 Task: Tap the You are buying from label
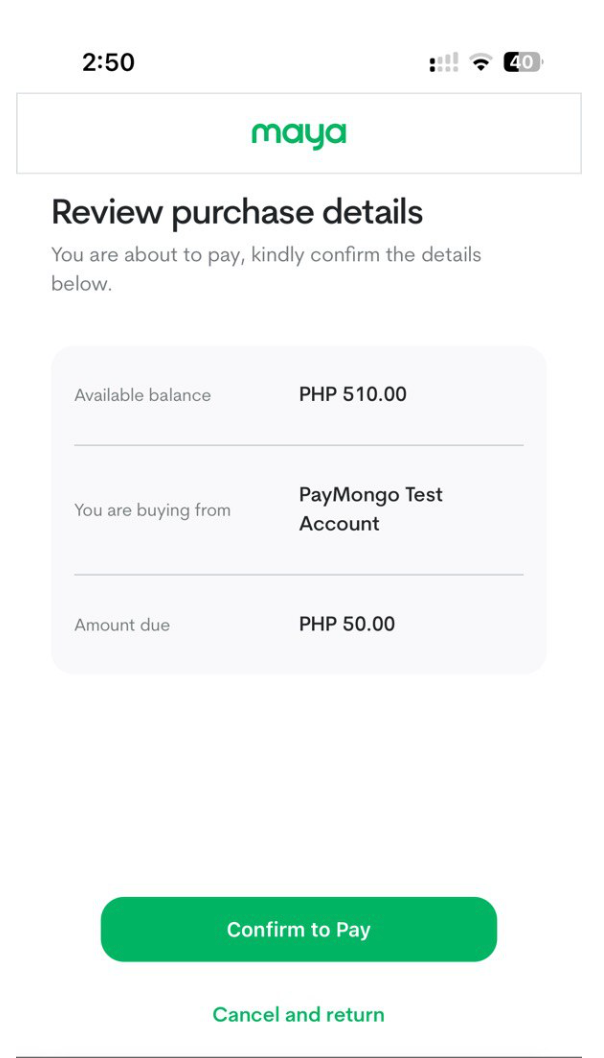pos(152,510)
